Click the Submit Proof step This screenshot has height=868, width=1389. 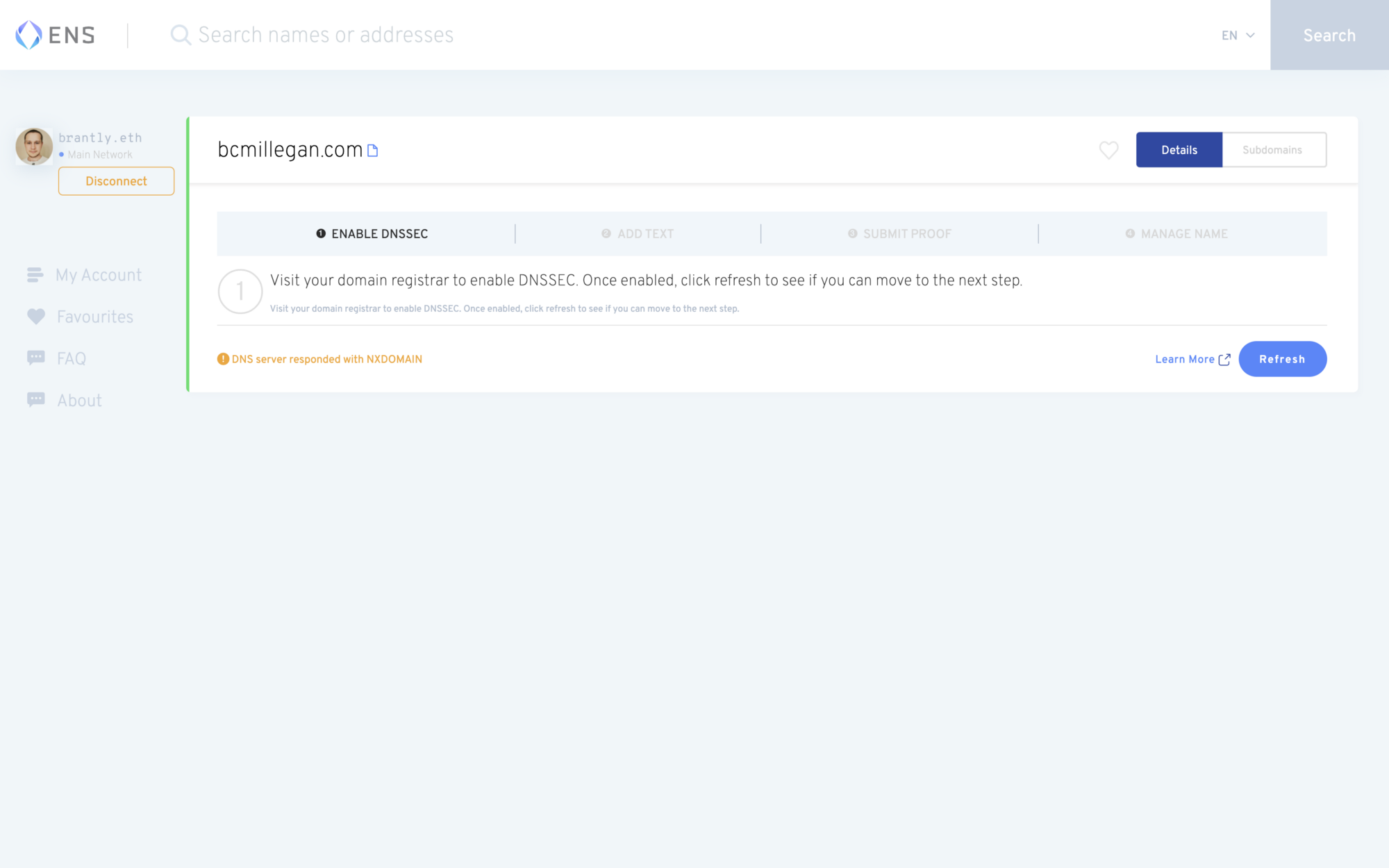coord(899,234)
